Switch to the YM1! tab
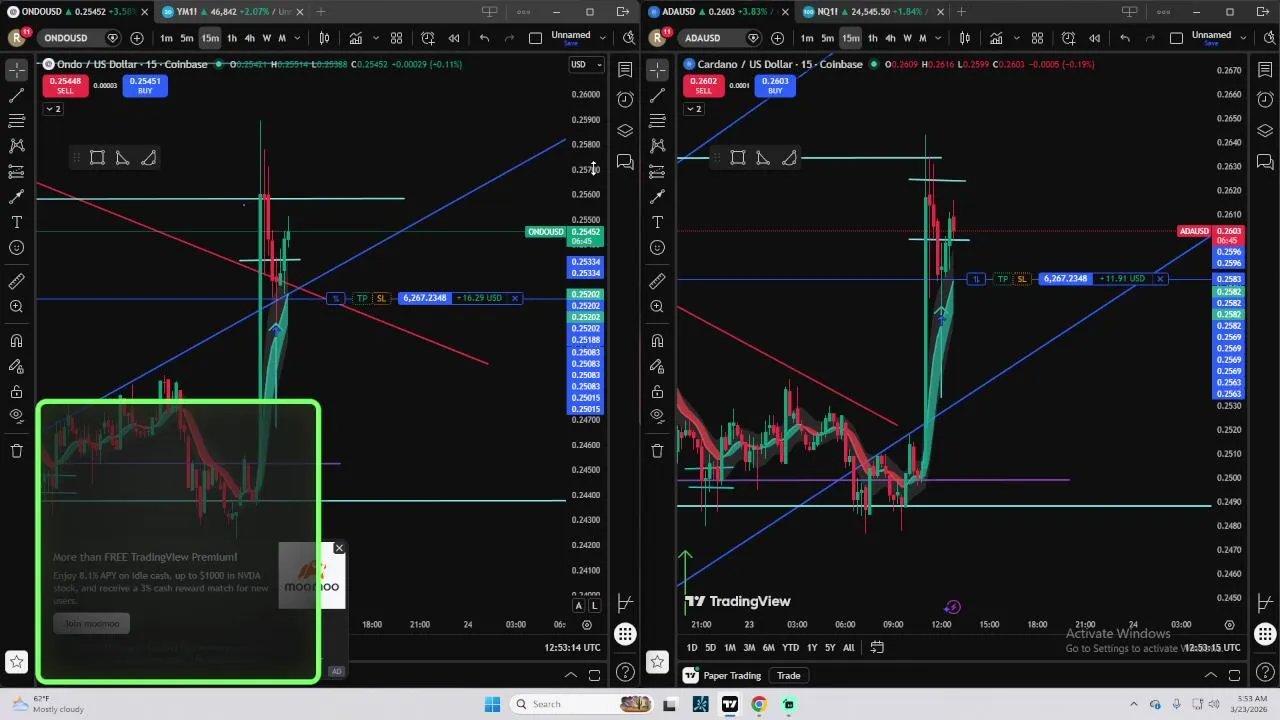 point(234,12)
